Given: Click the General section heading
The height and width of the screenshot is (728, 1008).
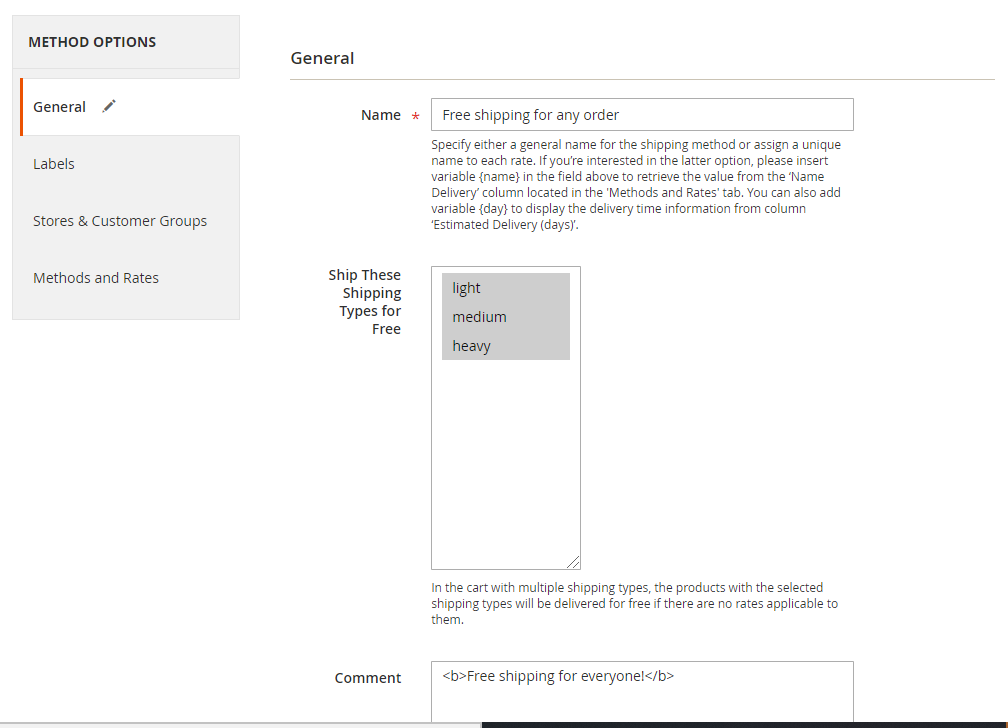Looking at the screenshot, I should click(322, 58).
